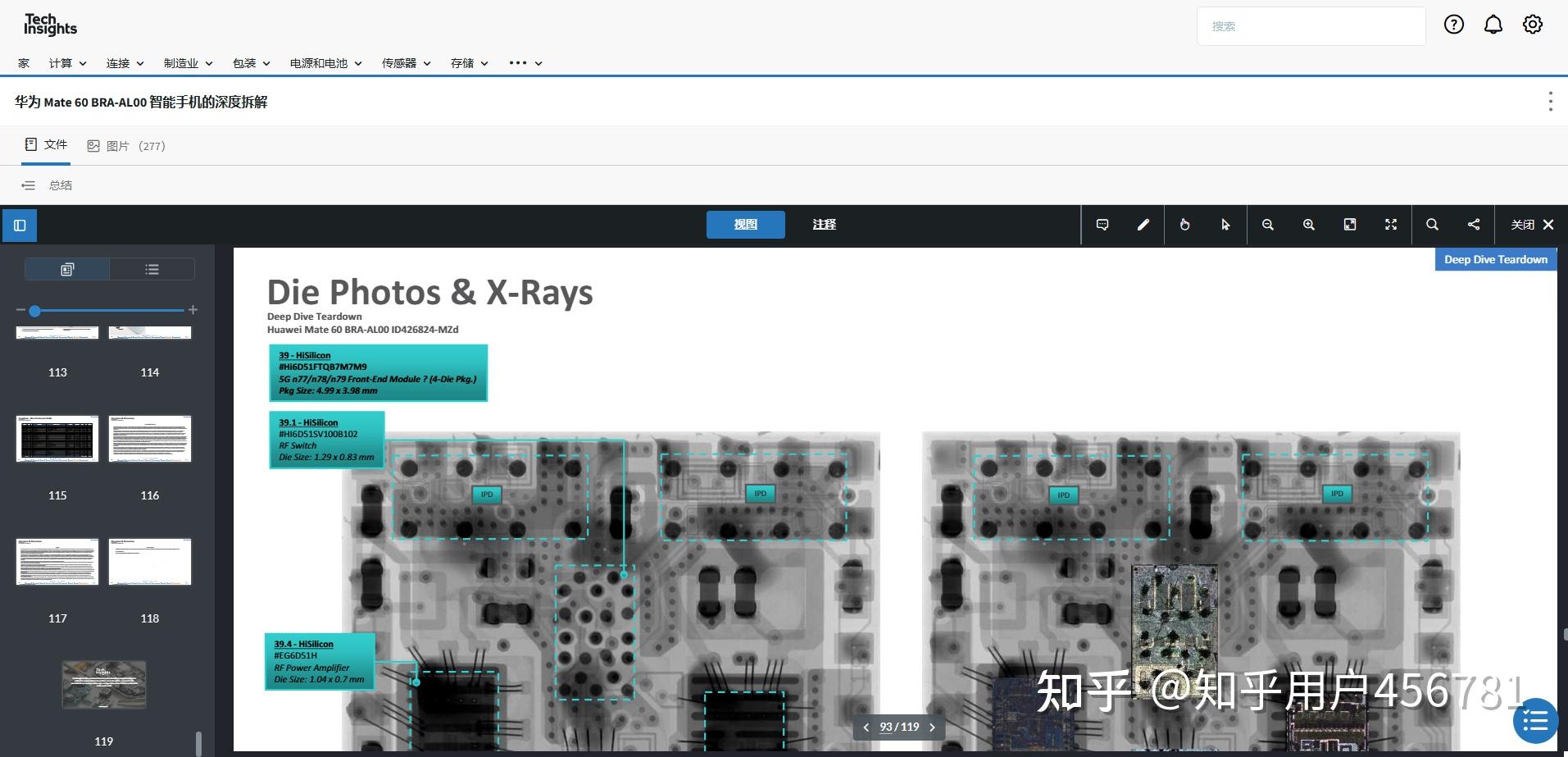The height and width of the screenshot is (757, 1568).
Task: Toggle the sidebar panel icon
Action: click(20, 225)
